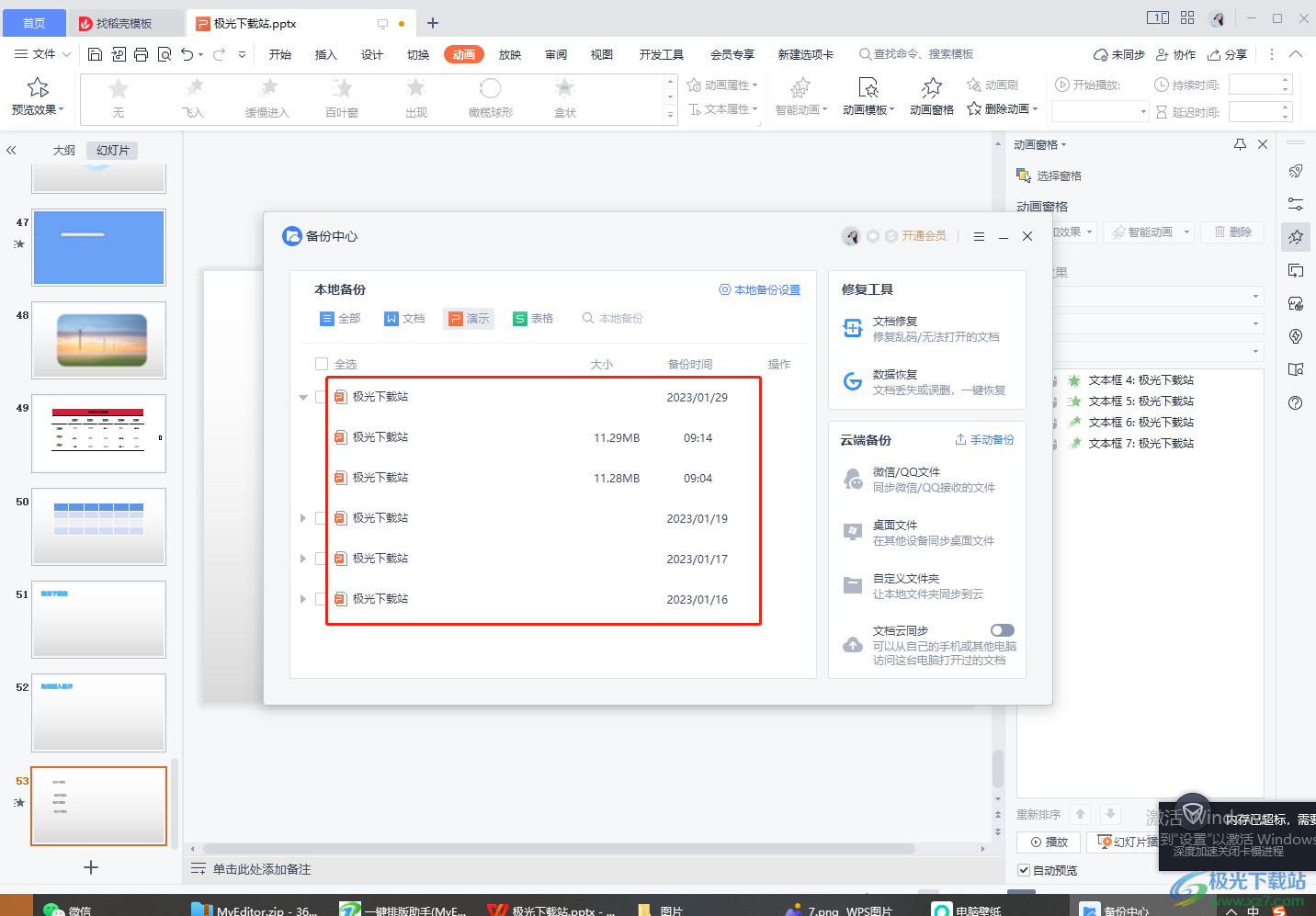Click 手动备份 manual backup link
Viewport: 1316px width, 916px height.
984,440
